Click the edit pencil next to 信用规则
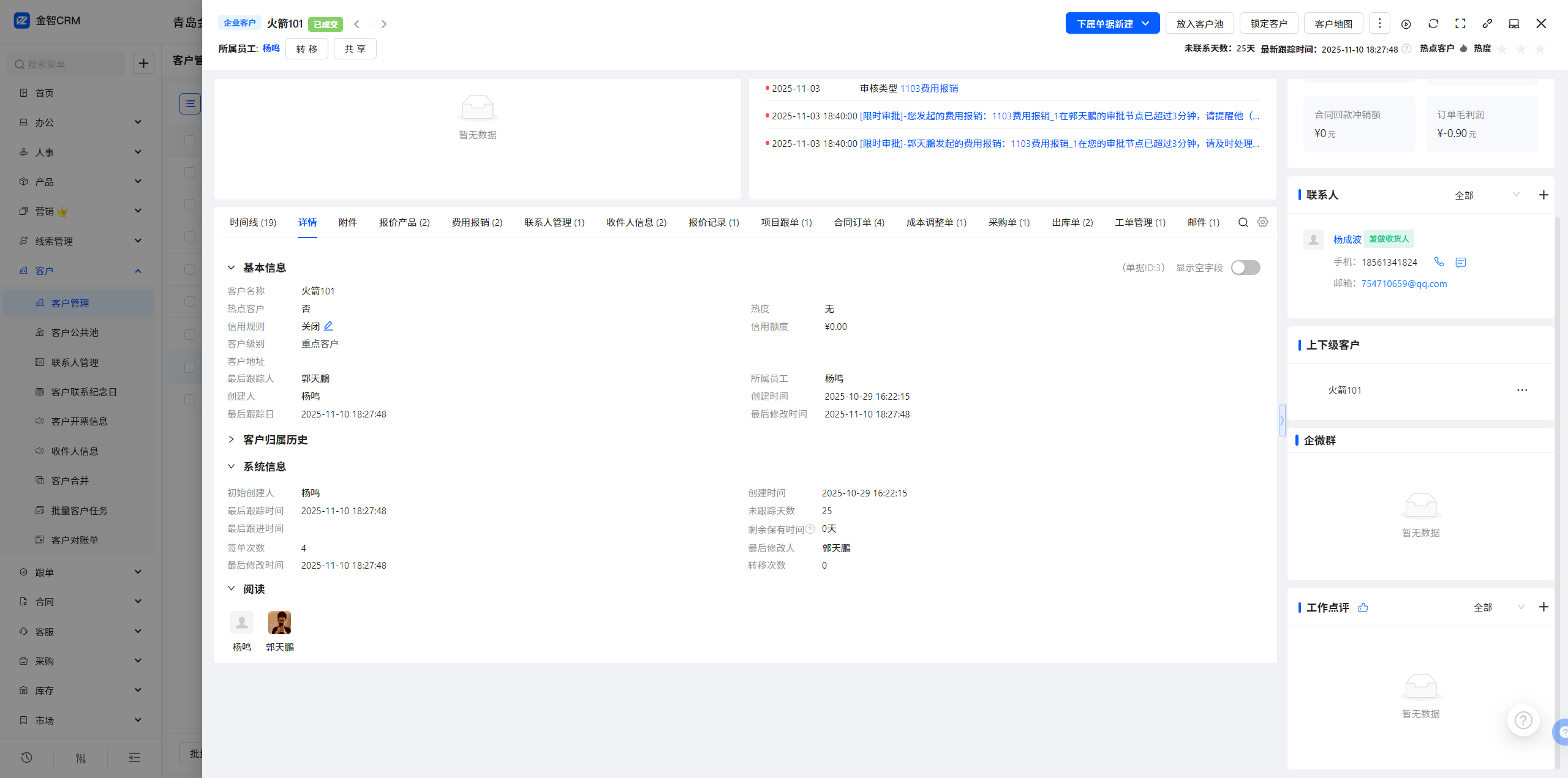 [x=328, y=326]
